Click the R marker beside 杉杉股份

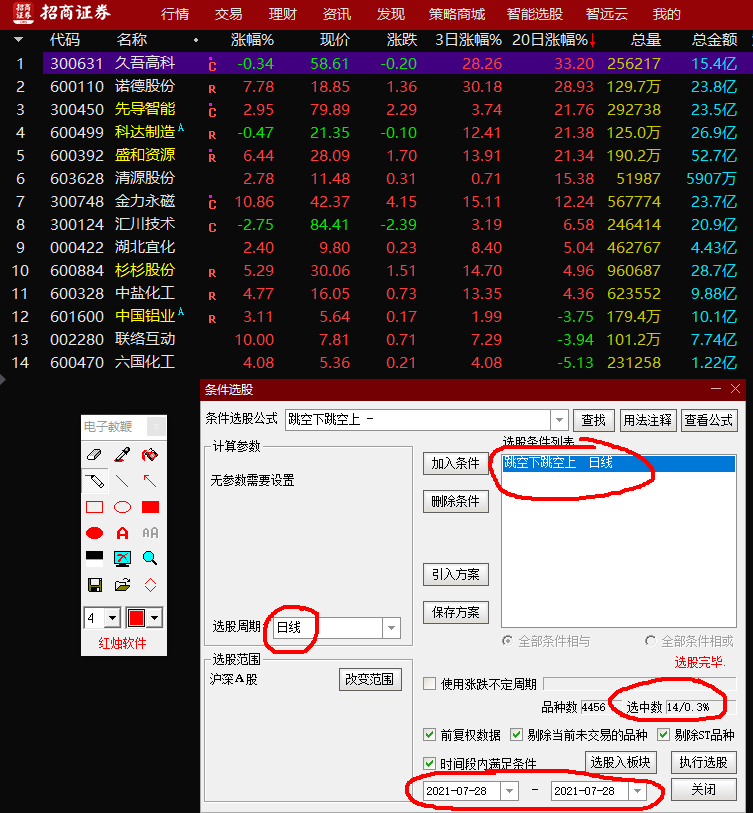[212, 273]
